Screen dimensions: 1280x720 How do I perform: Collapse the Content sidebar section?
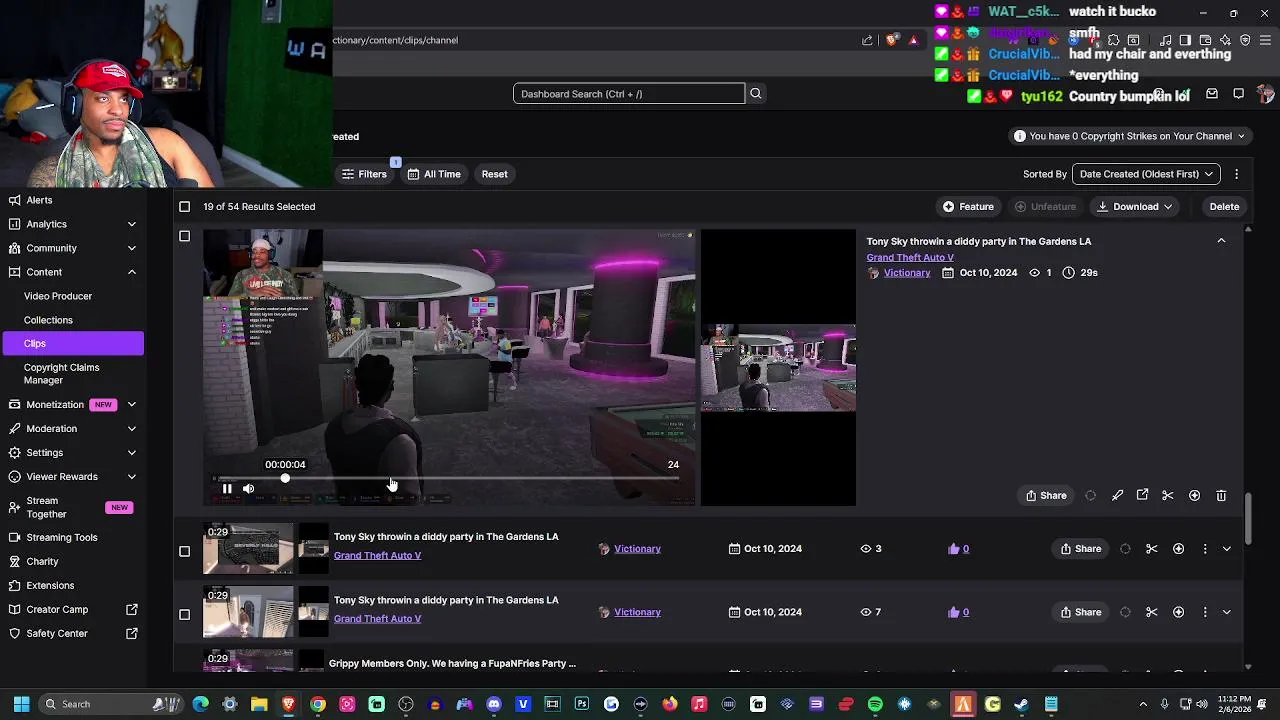(x=131, y=272)
